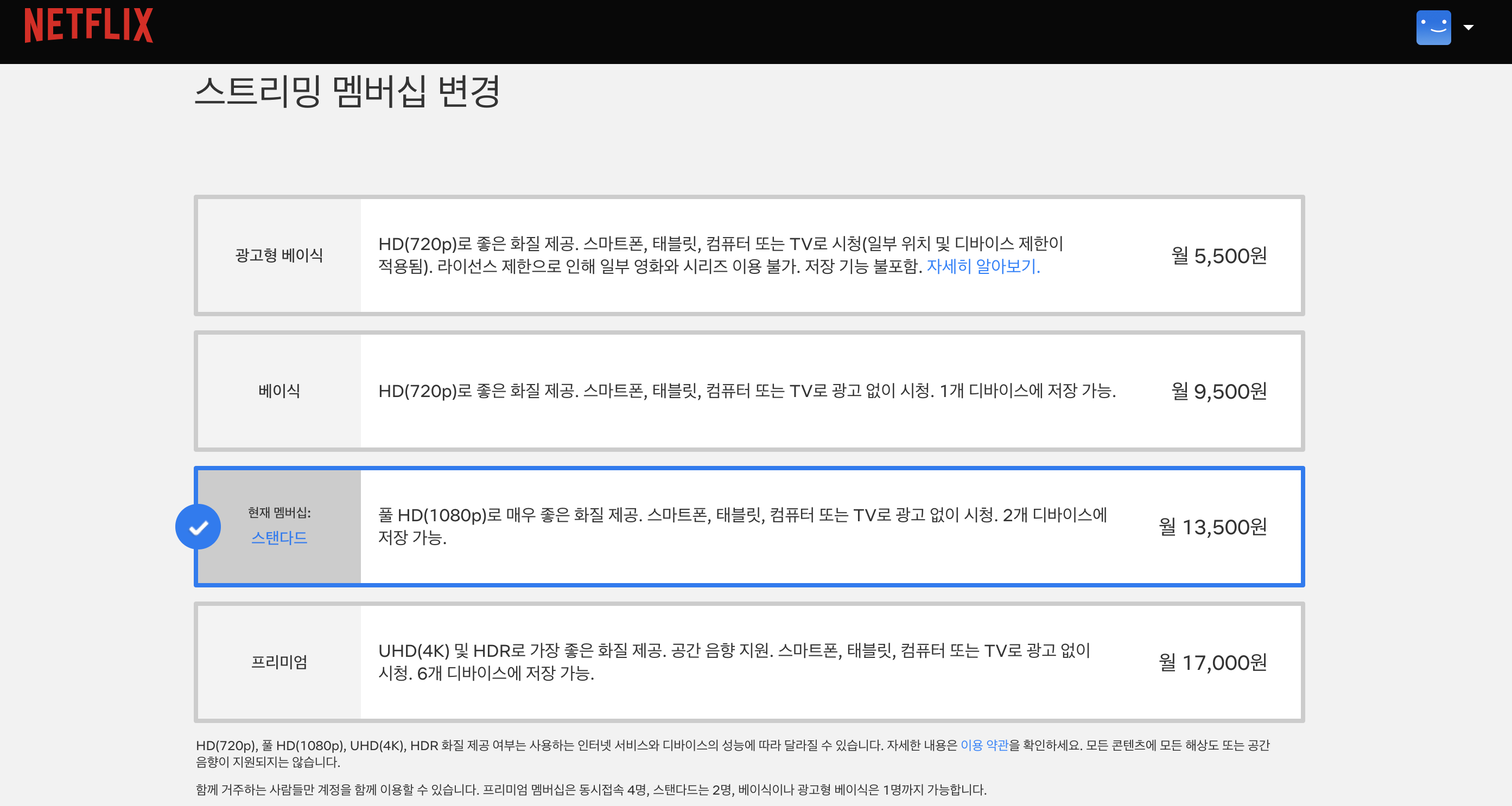This screenshot has height=806, width=1512.
Task: Click the blue checkmark circle icon
Action: pos(199,527)
